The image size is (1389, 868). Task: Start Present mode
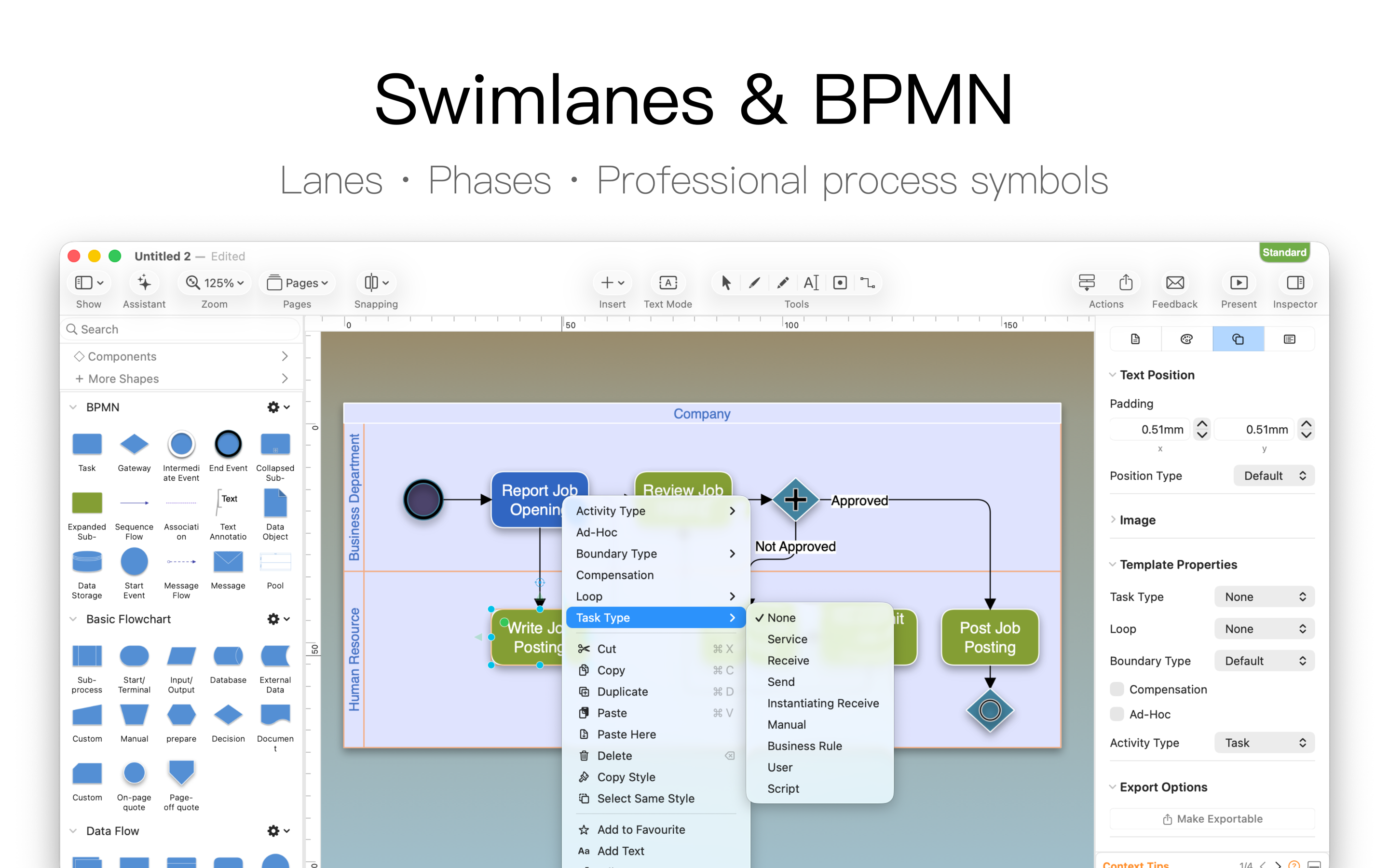tap(1239, 283)
